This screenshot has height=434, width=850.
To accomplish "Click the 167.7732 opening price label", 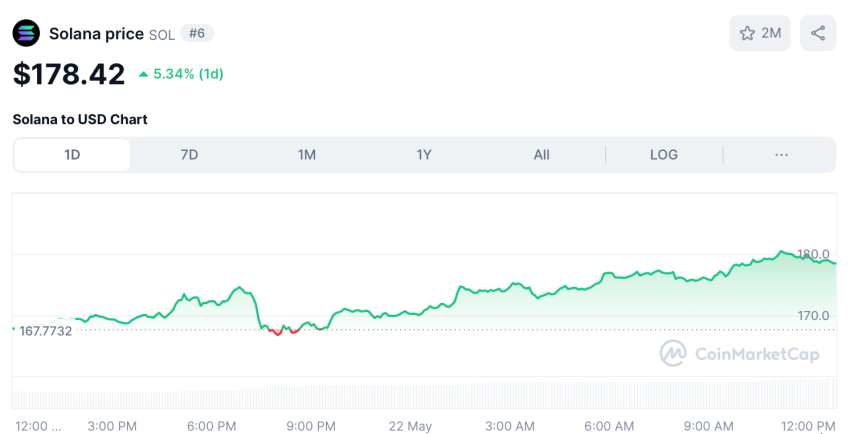I will (x=45, y=330).
